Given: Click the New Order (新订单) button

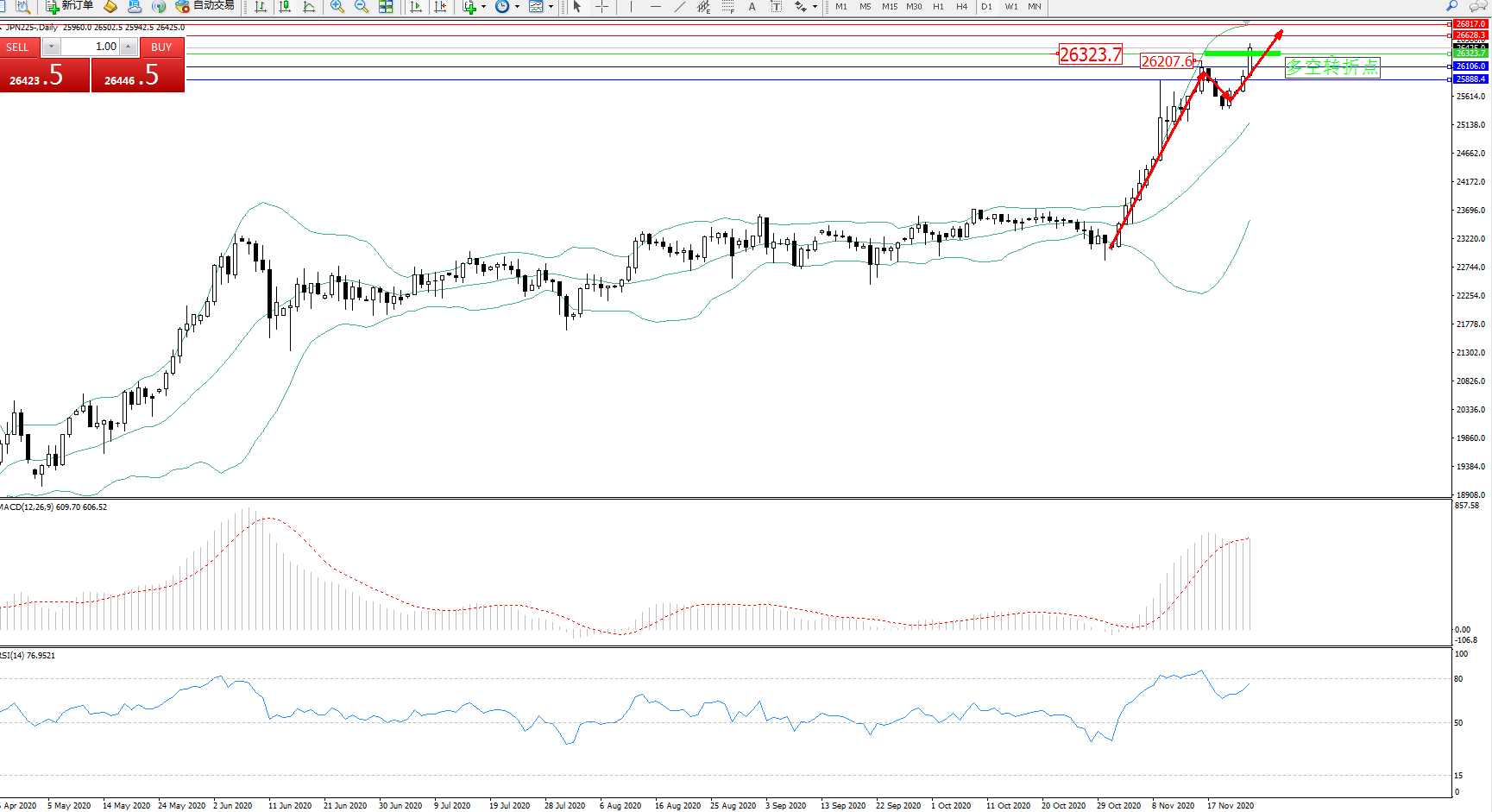Looking at the screenshot, I should click(x=69, y=6).
